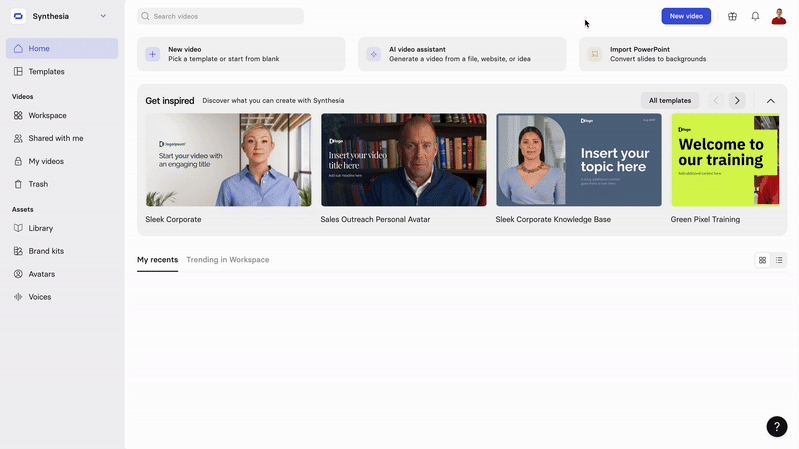
Task: Switch to Trending in Workspace tab
Action: click(x=228, y=259)
